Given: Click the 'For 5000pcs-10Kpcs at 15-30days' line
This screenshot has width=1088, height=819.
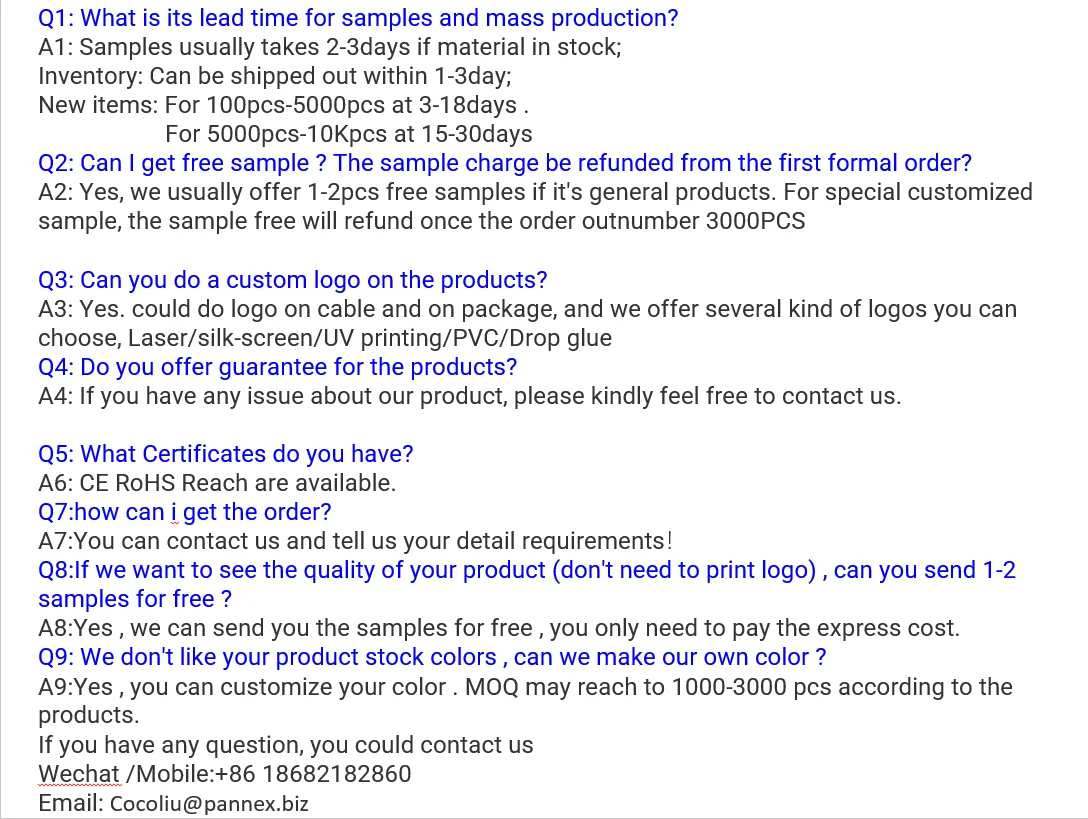Looking at the screenshot, I should [x=348, y=134].
